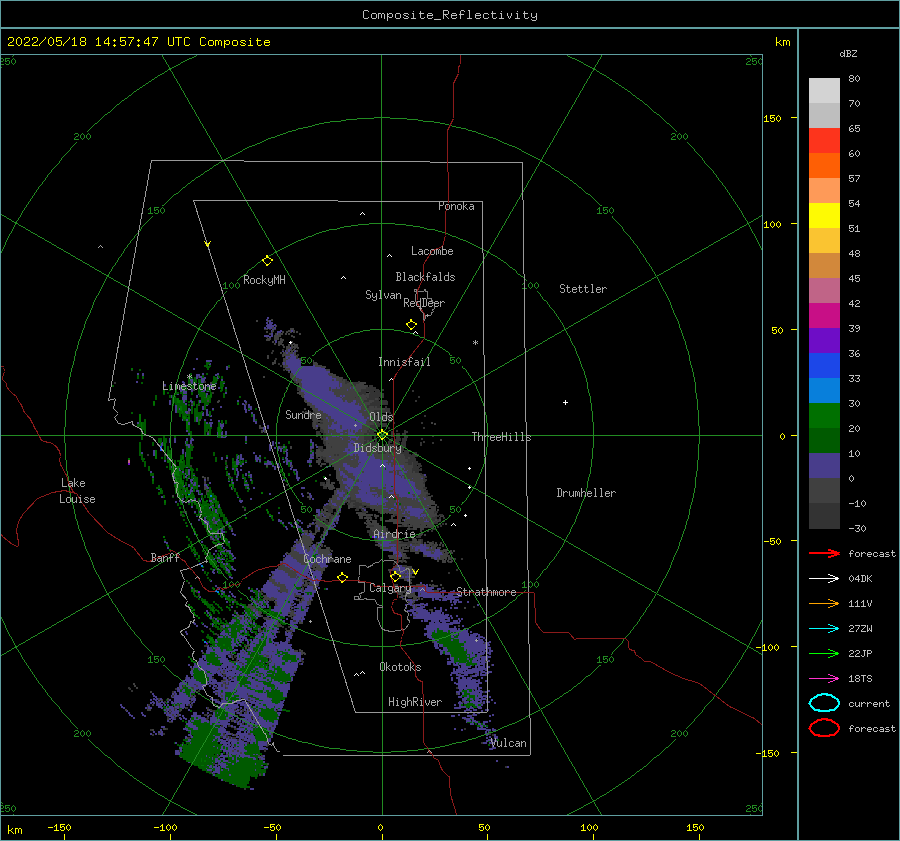Click the red forecast ellipse legend icon
This screenshot has width=900, height=841.
824,728
